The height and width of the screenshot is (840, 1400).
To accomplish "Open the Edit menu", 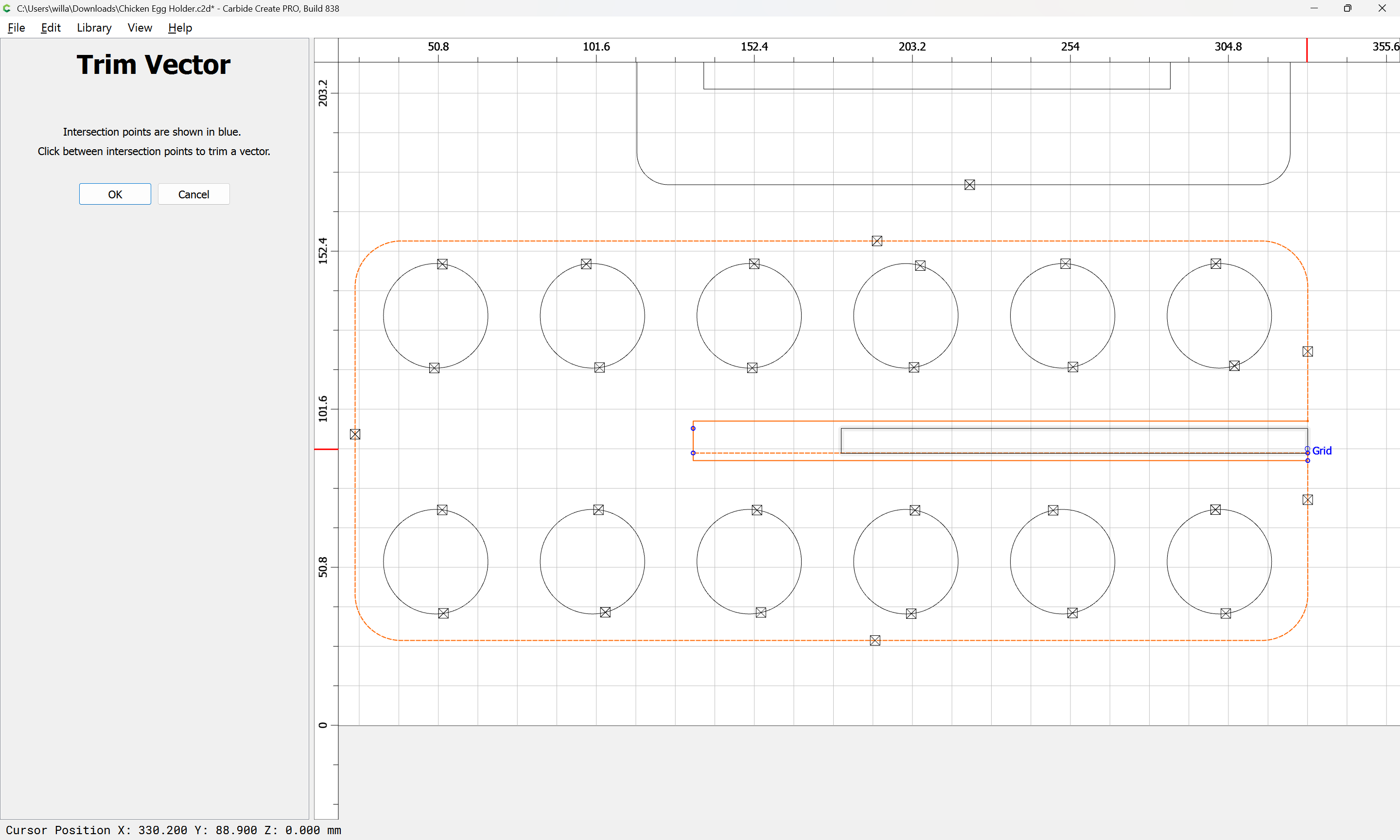I will [51, 28].
